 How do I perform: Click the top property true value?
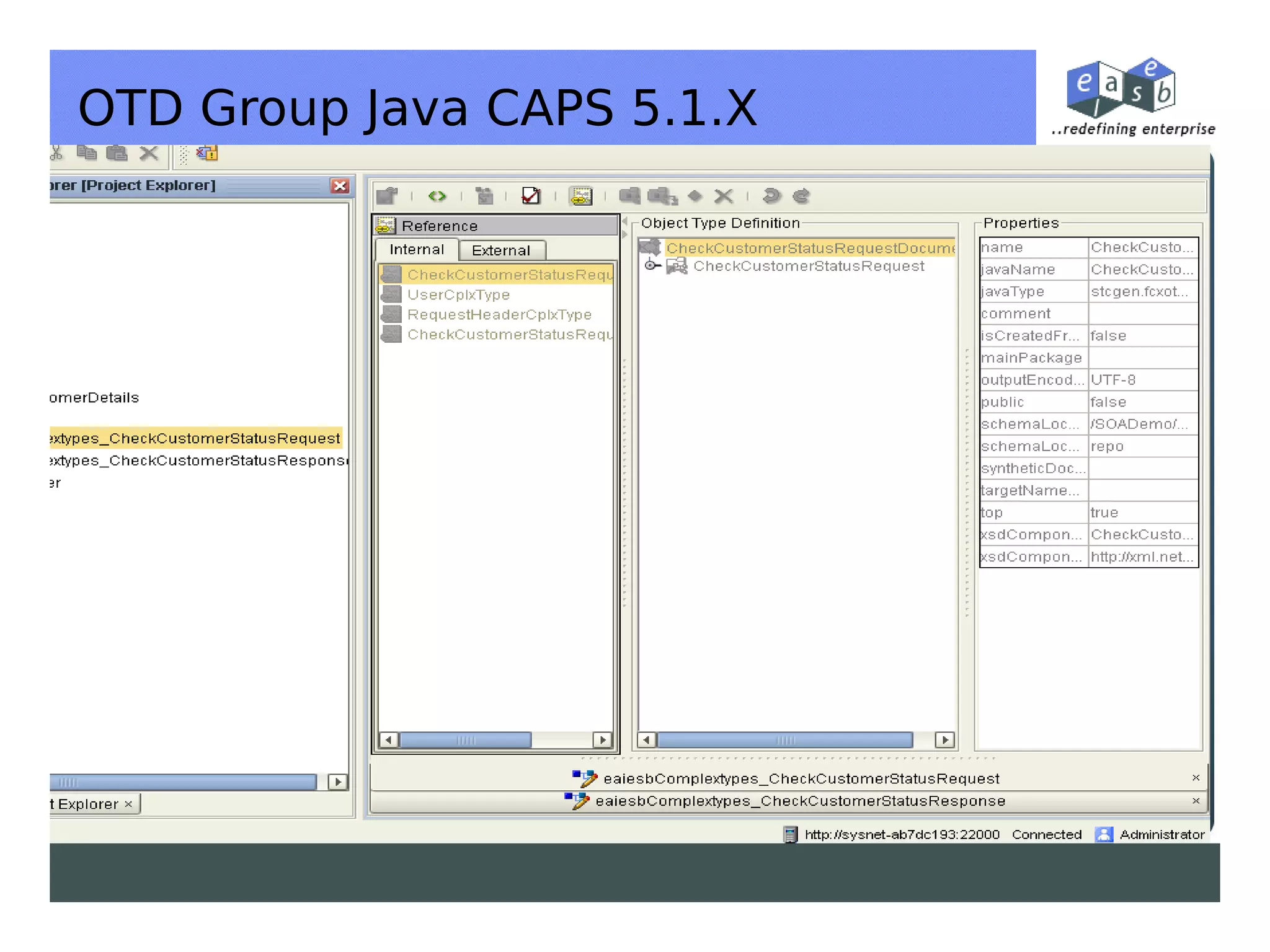[1143, 513]
